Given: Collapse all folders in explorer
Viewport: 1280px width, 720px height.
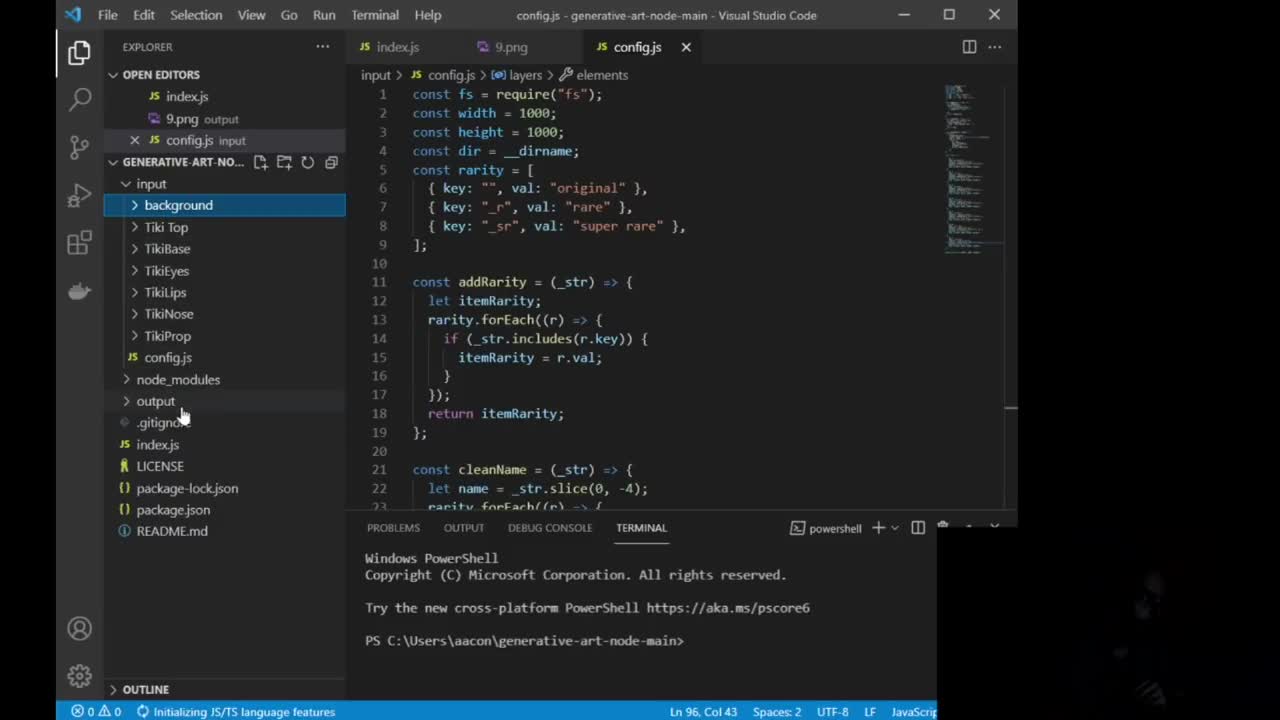Looking at the screenshot, I should [332, 162].
